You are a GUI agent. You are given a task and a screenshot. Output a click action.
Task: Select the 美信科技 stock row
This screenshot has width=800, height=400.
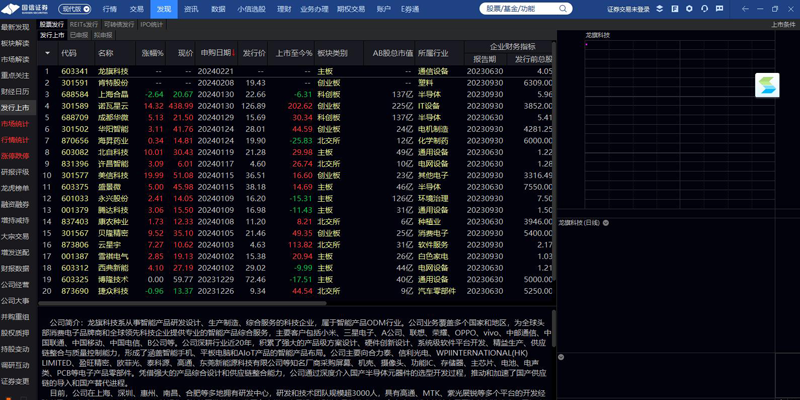coord(297,176)
